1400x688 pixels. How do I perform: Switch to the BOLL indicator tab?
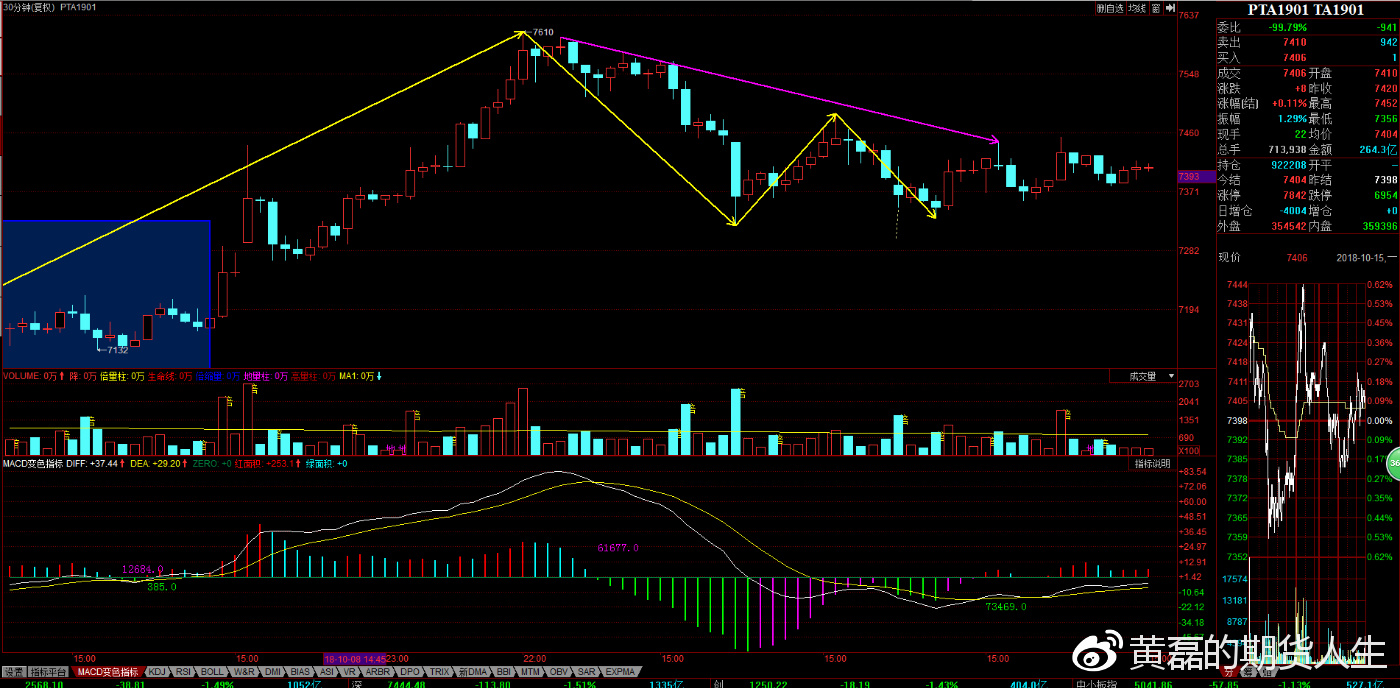[211, 672]
